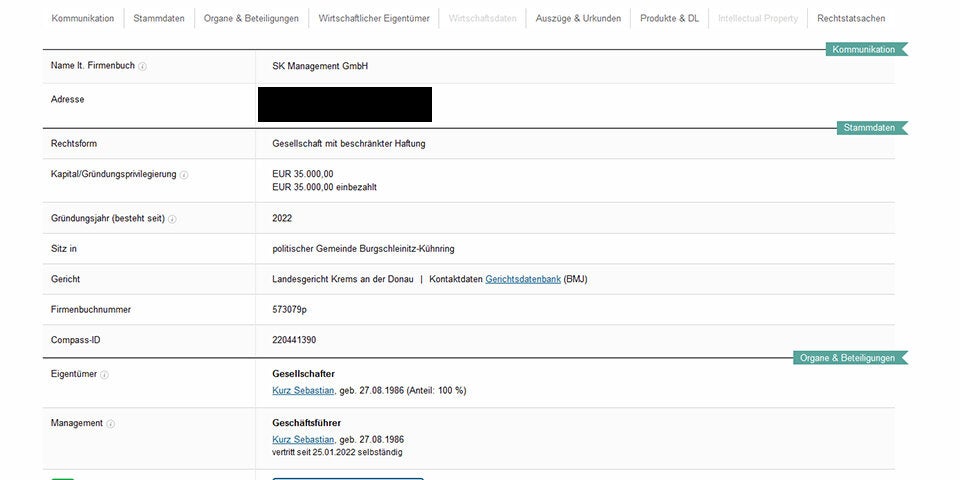Click the info icon next to Eigentümer
The height and width of the screenshot is (480, 960).
pos(105,375)
